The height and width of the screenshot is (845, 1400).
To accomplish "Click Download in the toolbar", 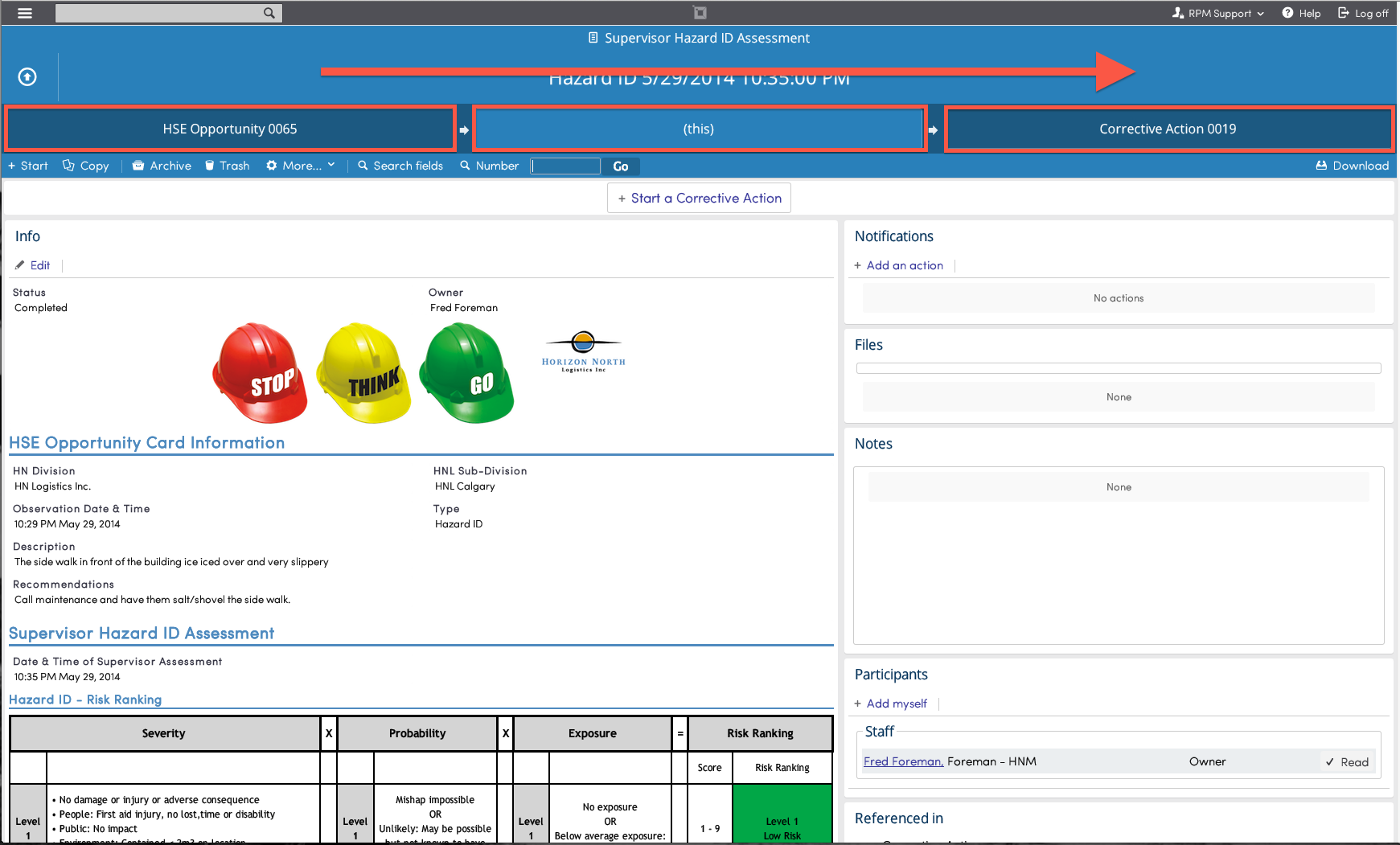I will (x=1353, y=166).
